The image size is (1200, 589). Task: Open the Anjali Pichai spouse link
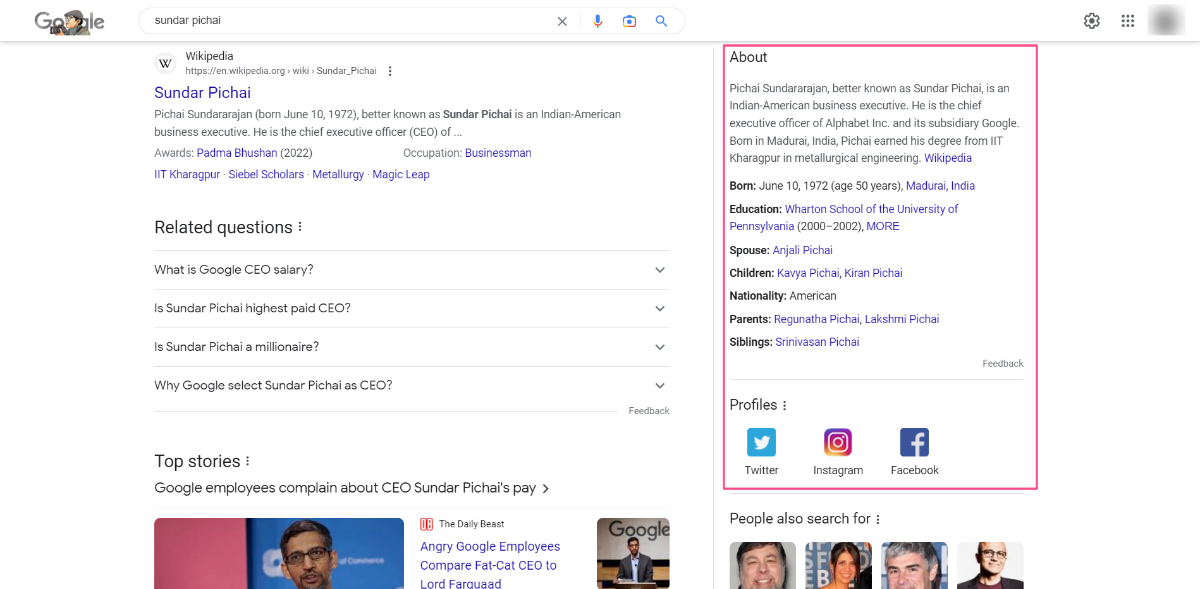click(803, 250)
